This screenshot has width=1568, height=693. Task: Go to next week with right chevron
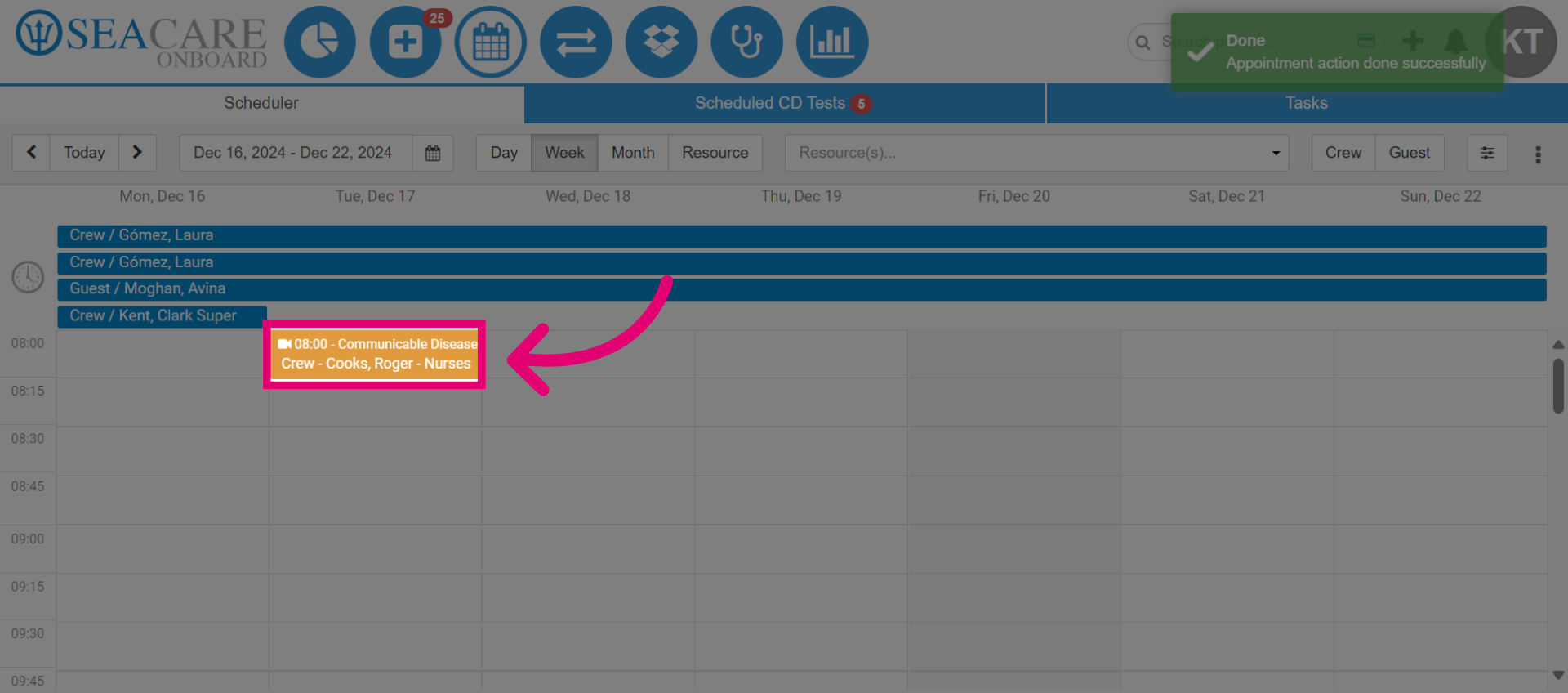point(137,153)
